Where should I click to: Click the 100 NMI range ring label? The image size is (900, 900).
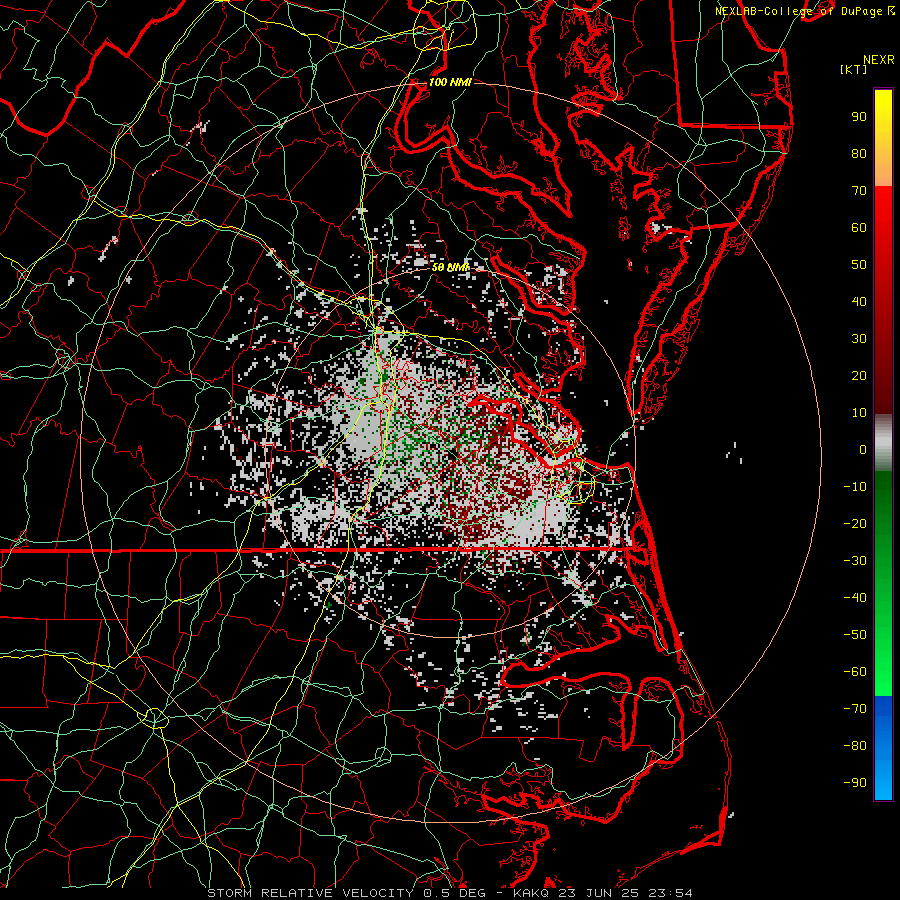pyautogui.click(x=450, y=82)
